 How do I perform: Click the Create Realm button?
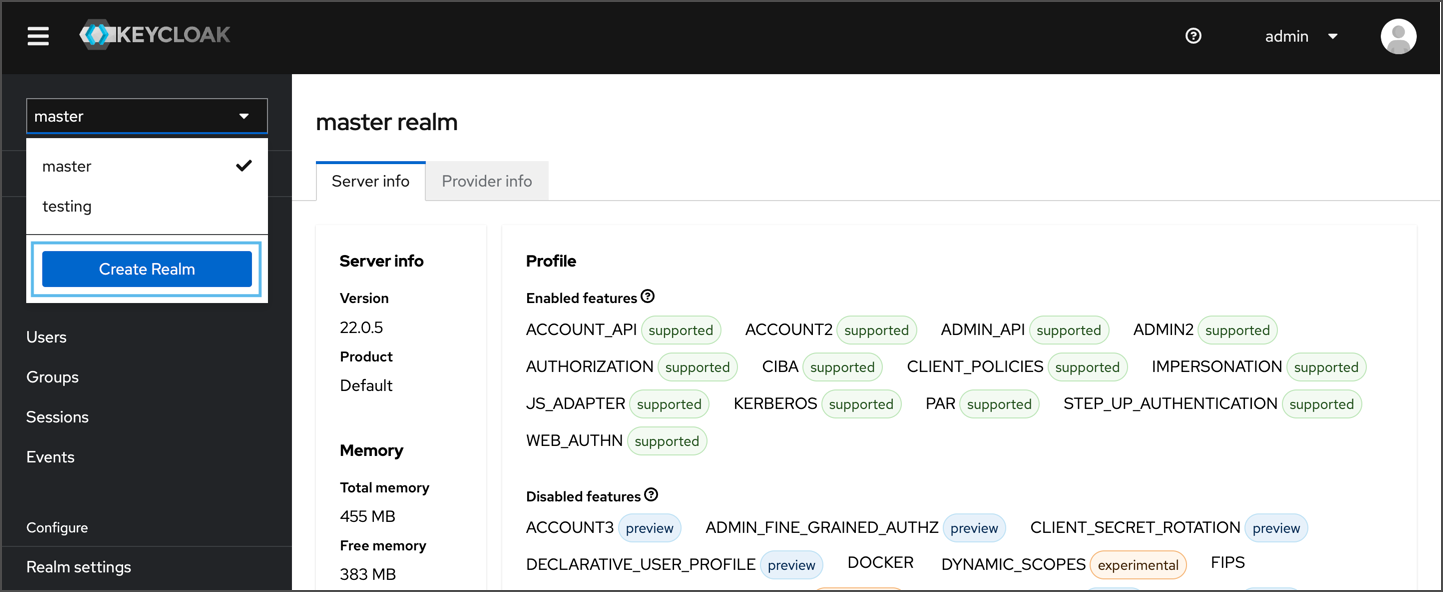(x=147, y=269)
